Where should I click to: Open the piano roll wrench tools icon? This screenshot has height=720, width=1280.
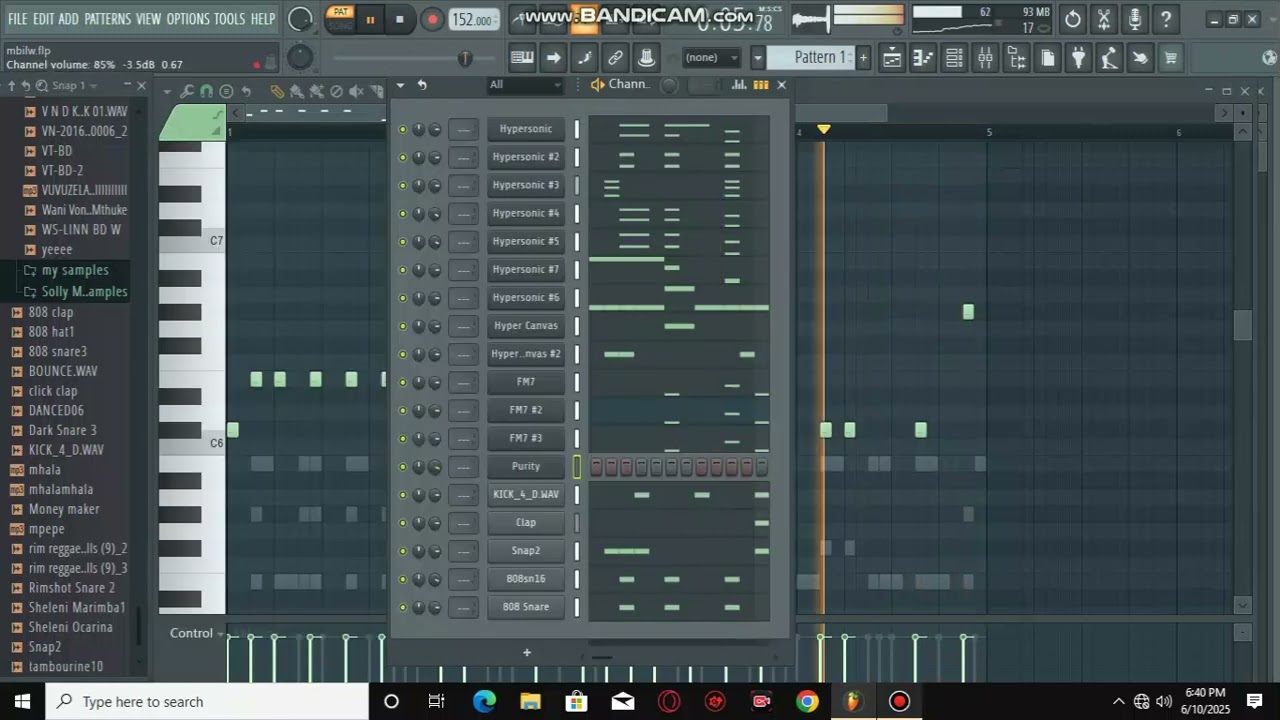187,91
